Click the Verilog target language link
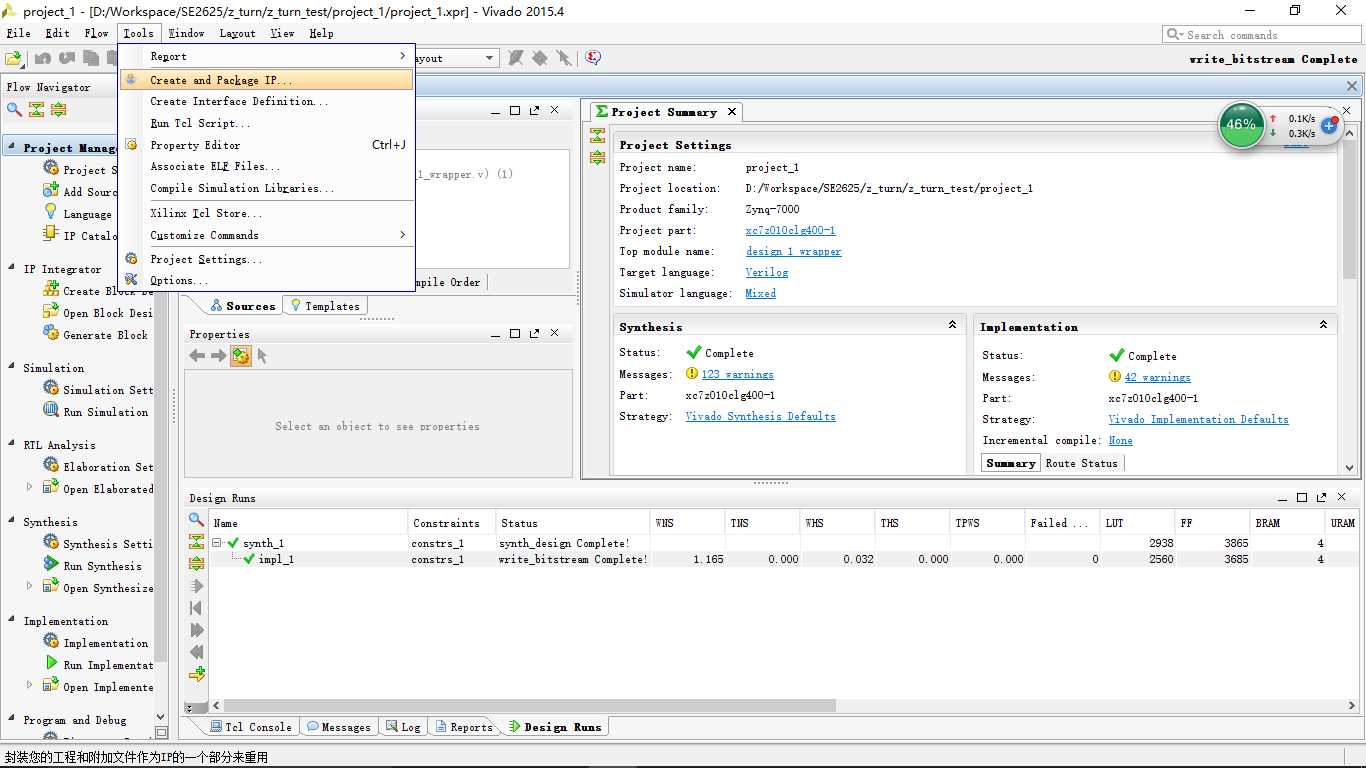1366x768 pixels. 767,272
